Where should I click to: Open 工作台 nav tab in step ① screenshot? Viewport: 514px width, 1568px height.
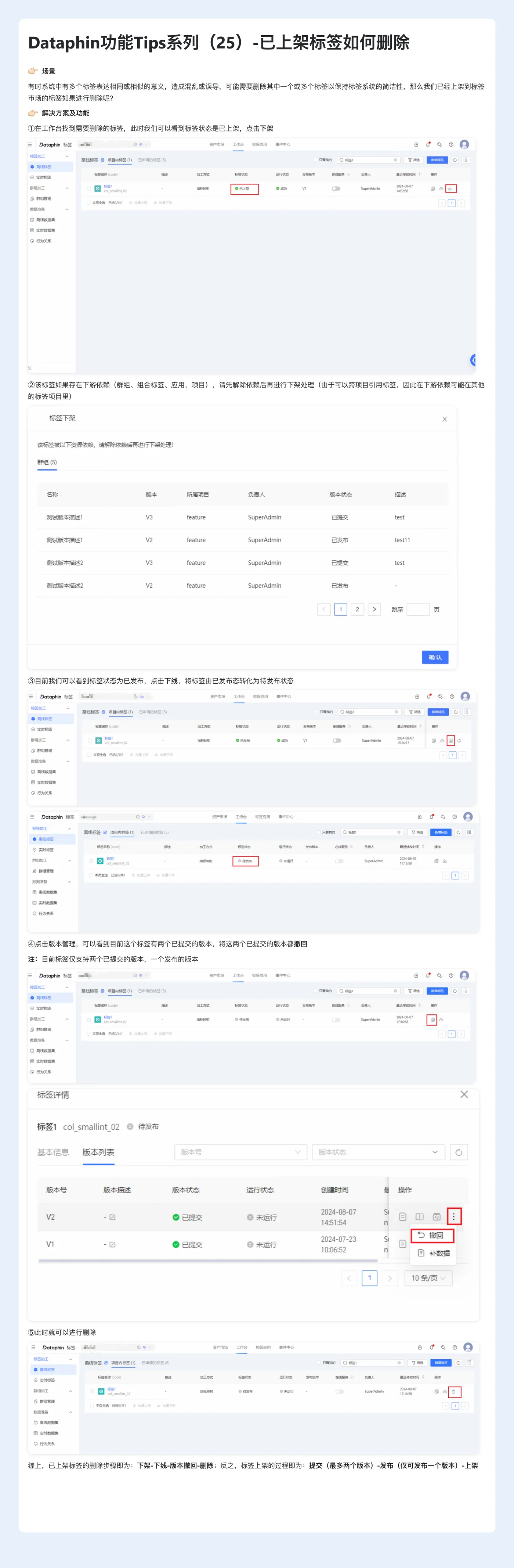tap(238, 145)
